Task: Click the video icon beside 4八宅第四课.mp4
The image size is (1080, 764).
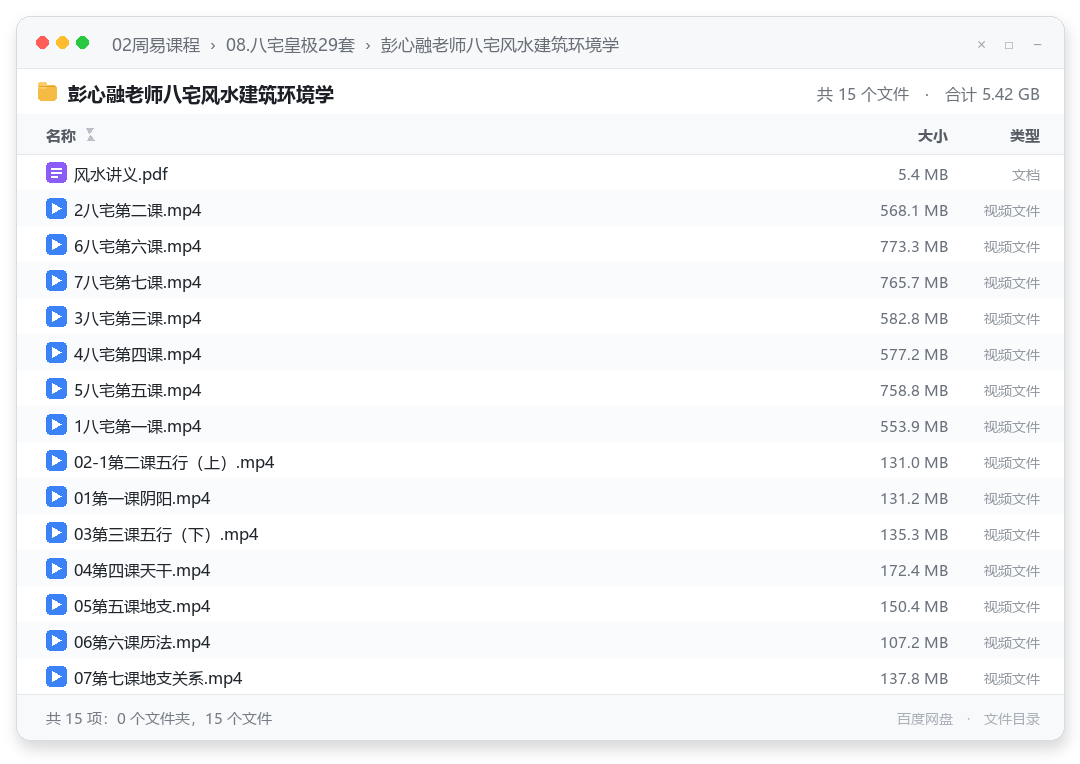Action: click(56, 353)
